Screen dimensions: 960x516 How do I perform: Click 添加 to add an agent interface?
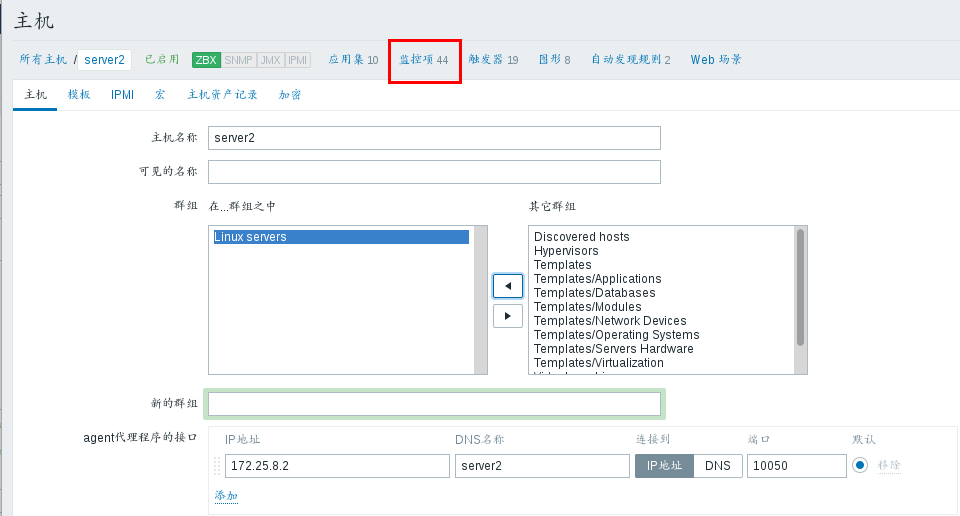click(x=226, y=496)
